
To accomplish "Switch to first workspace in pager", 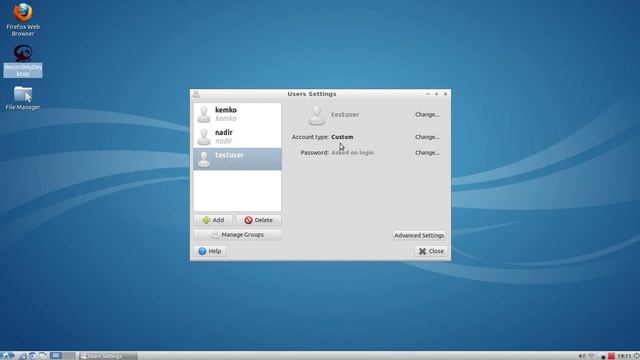I will [56, 356].
